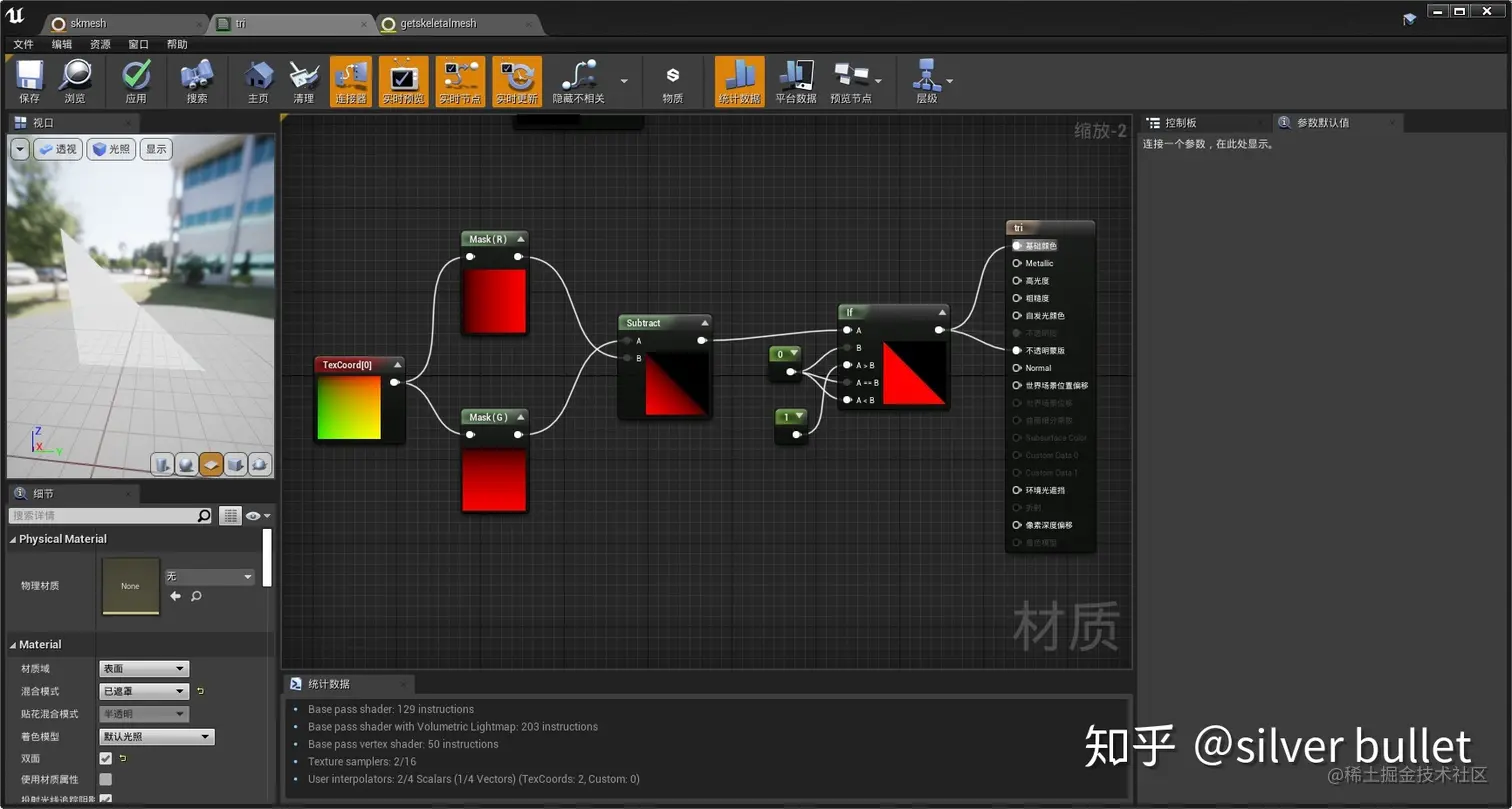1512x809 pixels.
Task: Switch to the 控制板 tab
Action: pyautogui.click(x=1206, y=123)
